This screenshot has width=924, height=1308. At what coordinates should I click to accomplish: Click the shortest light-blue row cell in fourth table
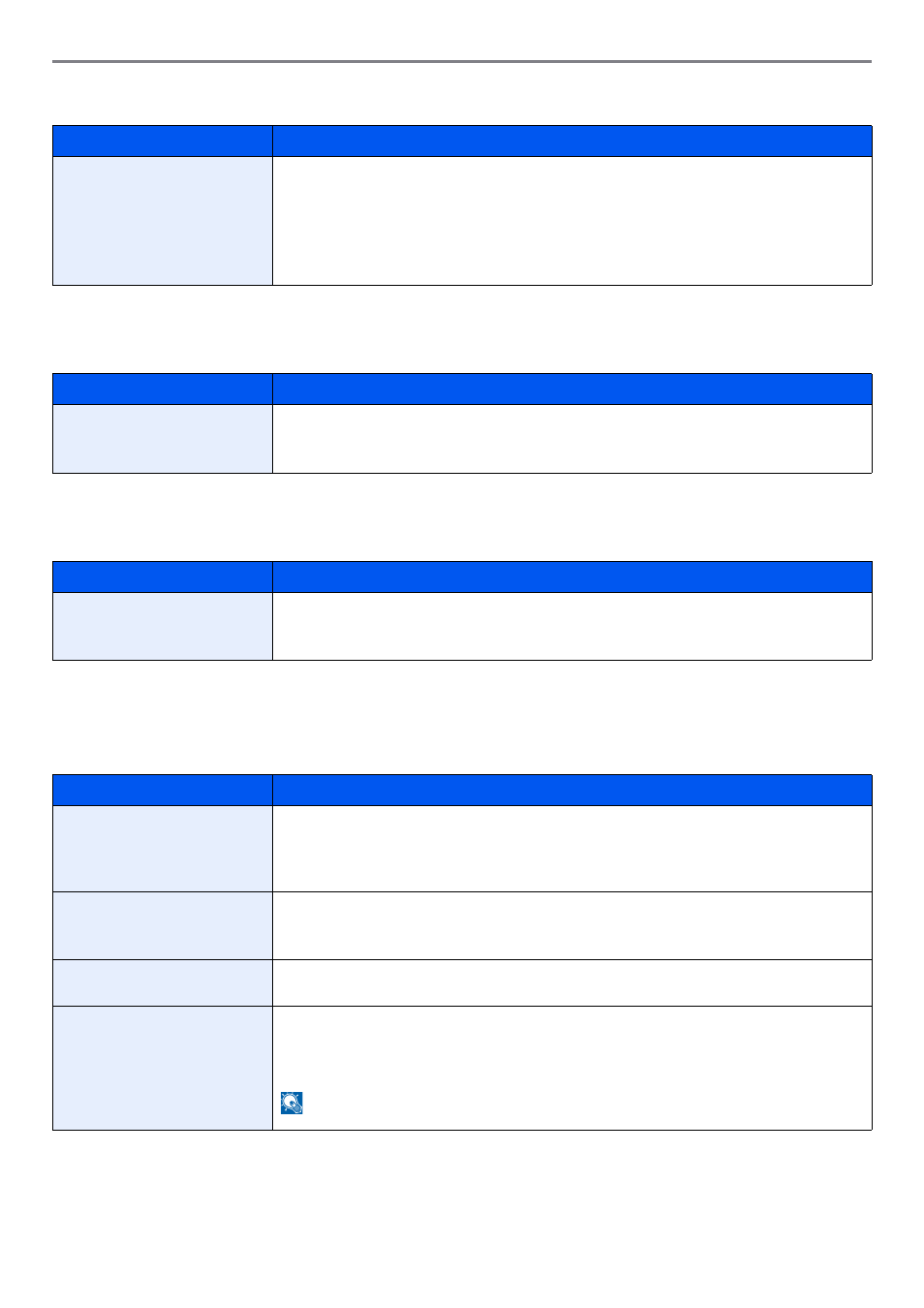163,982
